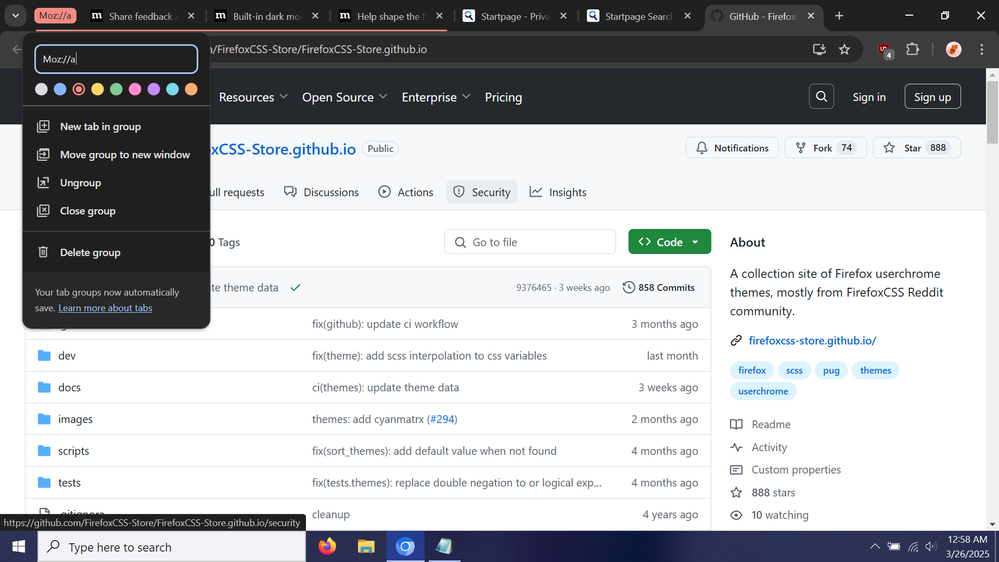Choose the green group color
The width and height of the screenshot is (999, 562).
[x=116, y=89]
